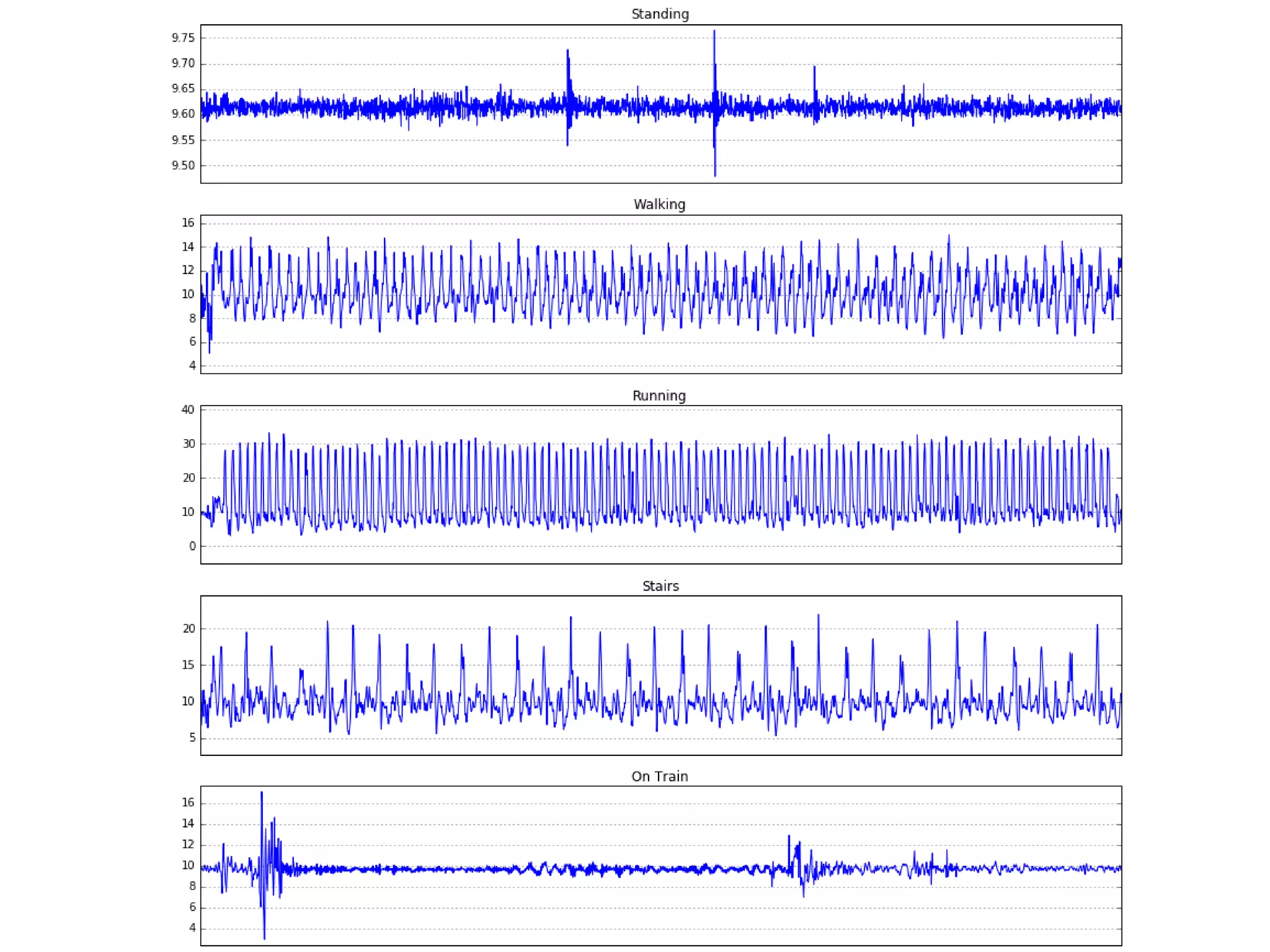1270x952 pixels.
Task: Click the 16 label on On Train axis
Action: [x=188, y=803]
